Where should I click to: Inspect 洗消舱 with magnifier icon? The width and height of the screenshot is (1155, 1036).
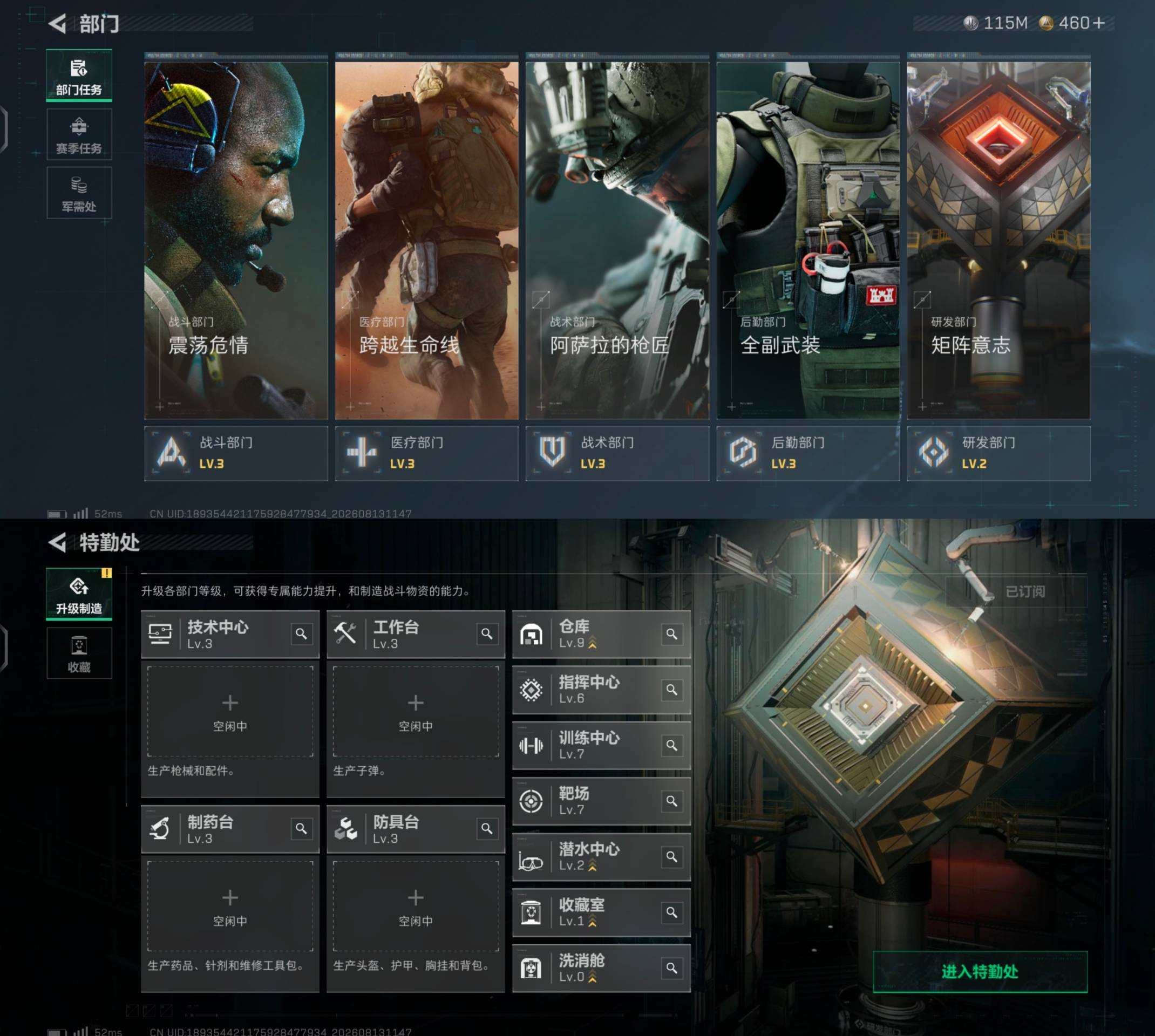[x=672, y=967]
